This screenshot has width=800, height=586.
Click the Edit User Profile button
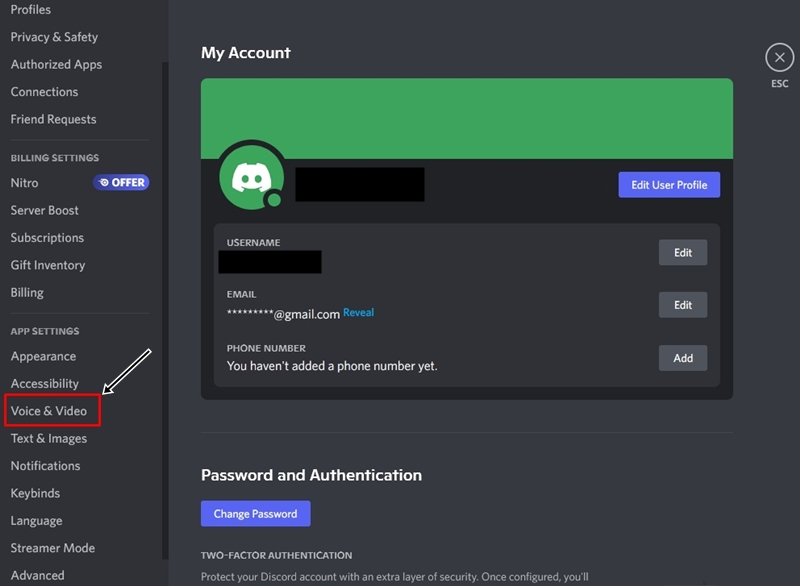click(669, 185)
